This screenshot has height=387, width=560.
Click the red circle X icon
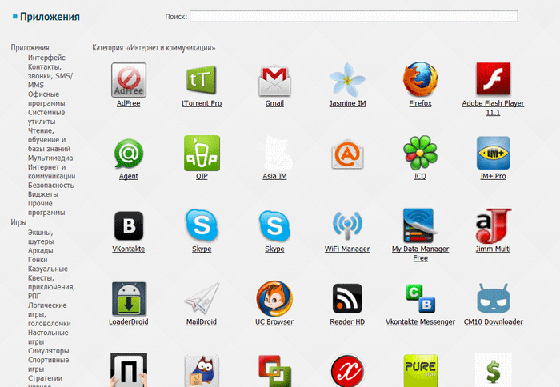(x=347, y=371)
